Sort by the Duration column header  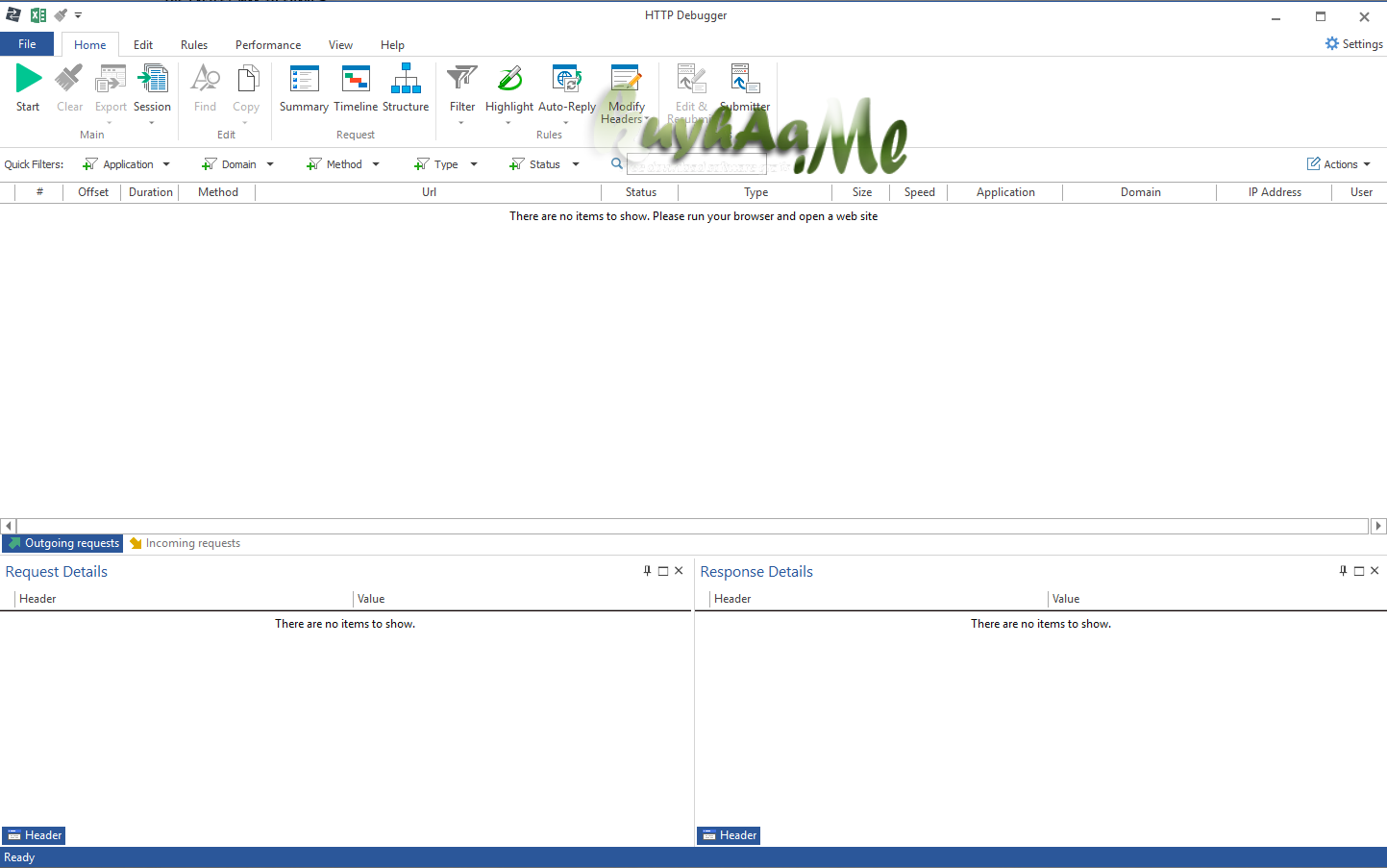click(x=151, y=192)
